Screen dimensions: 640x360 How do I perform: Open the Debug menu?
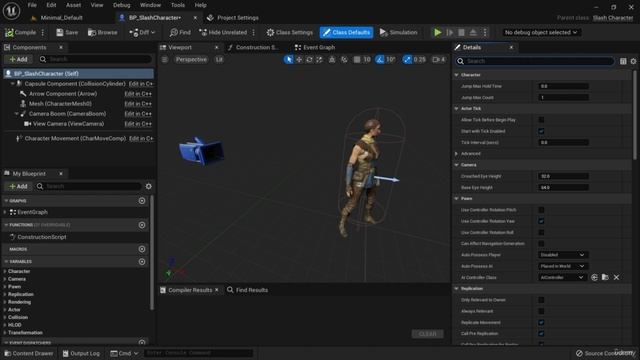point(121,5)
